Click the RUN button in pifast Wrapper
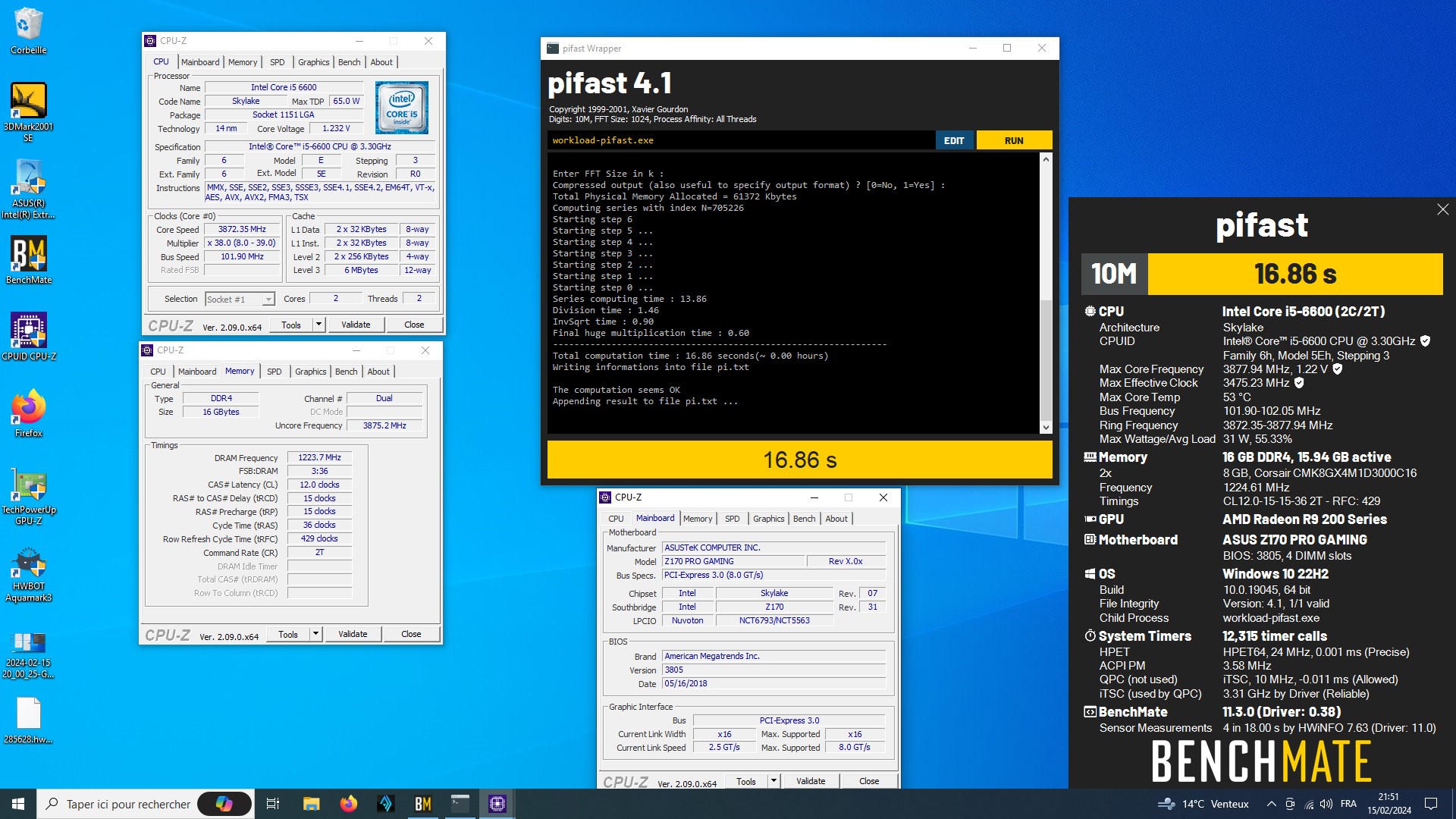This screenshot has height=819, width=1456. [1014, 140]
